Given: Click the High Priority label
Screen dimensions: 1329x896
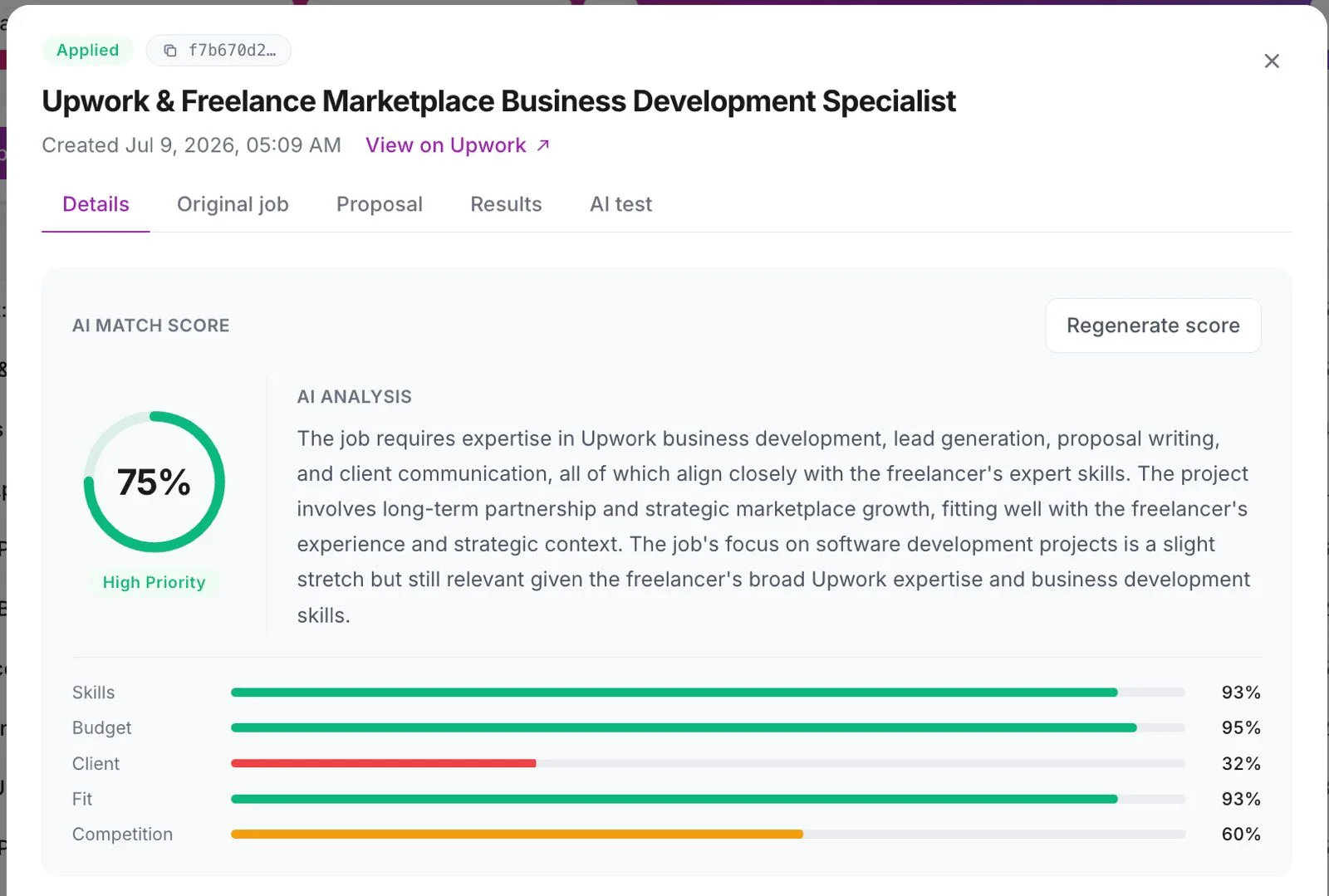Looking at the screenshot, I should [x=154, y=582].
